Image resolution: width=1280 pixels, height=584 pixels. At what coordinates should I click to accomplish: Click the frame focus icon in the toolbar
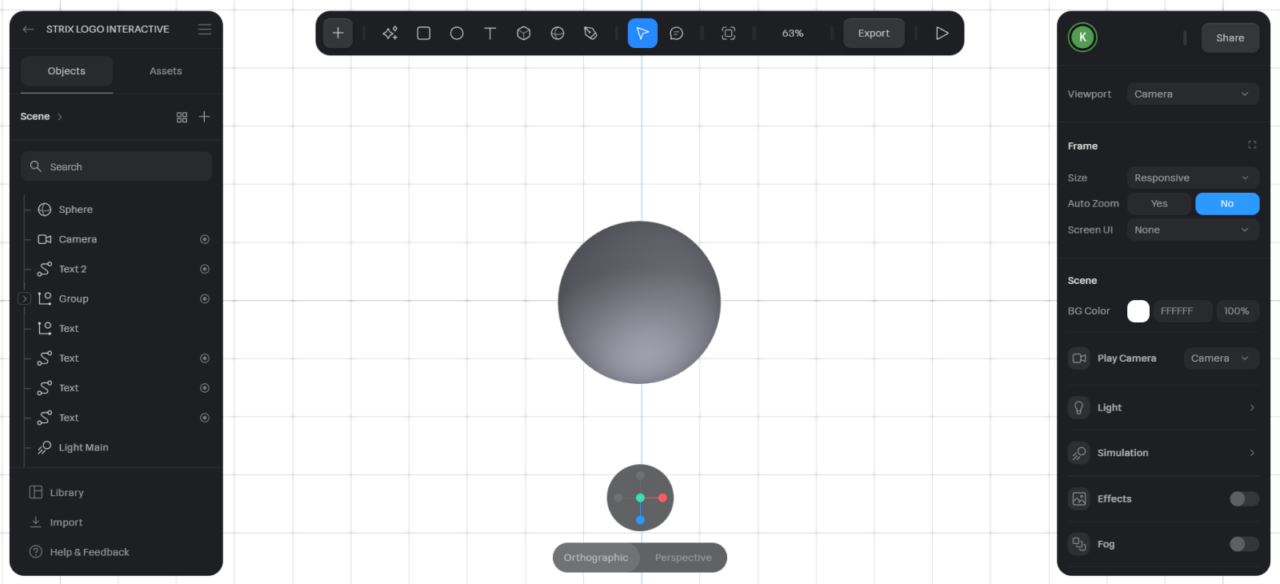[x=728, y=33]
